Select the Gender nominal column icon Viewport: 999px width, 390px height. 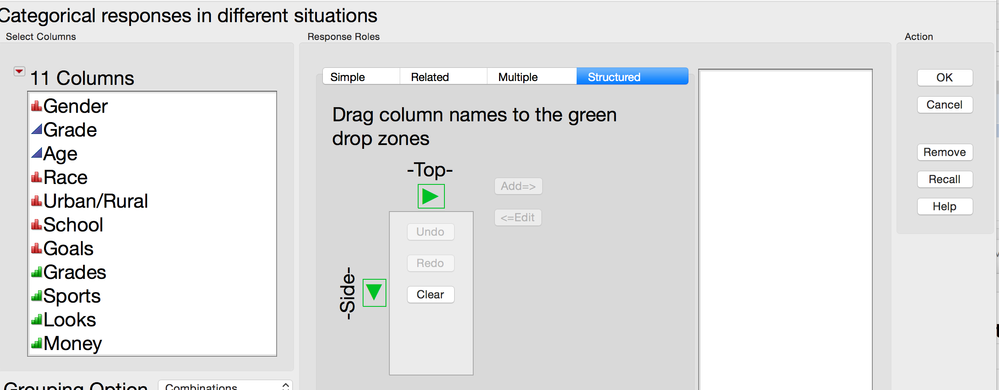click(x=36, y=106)
